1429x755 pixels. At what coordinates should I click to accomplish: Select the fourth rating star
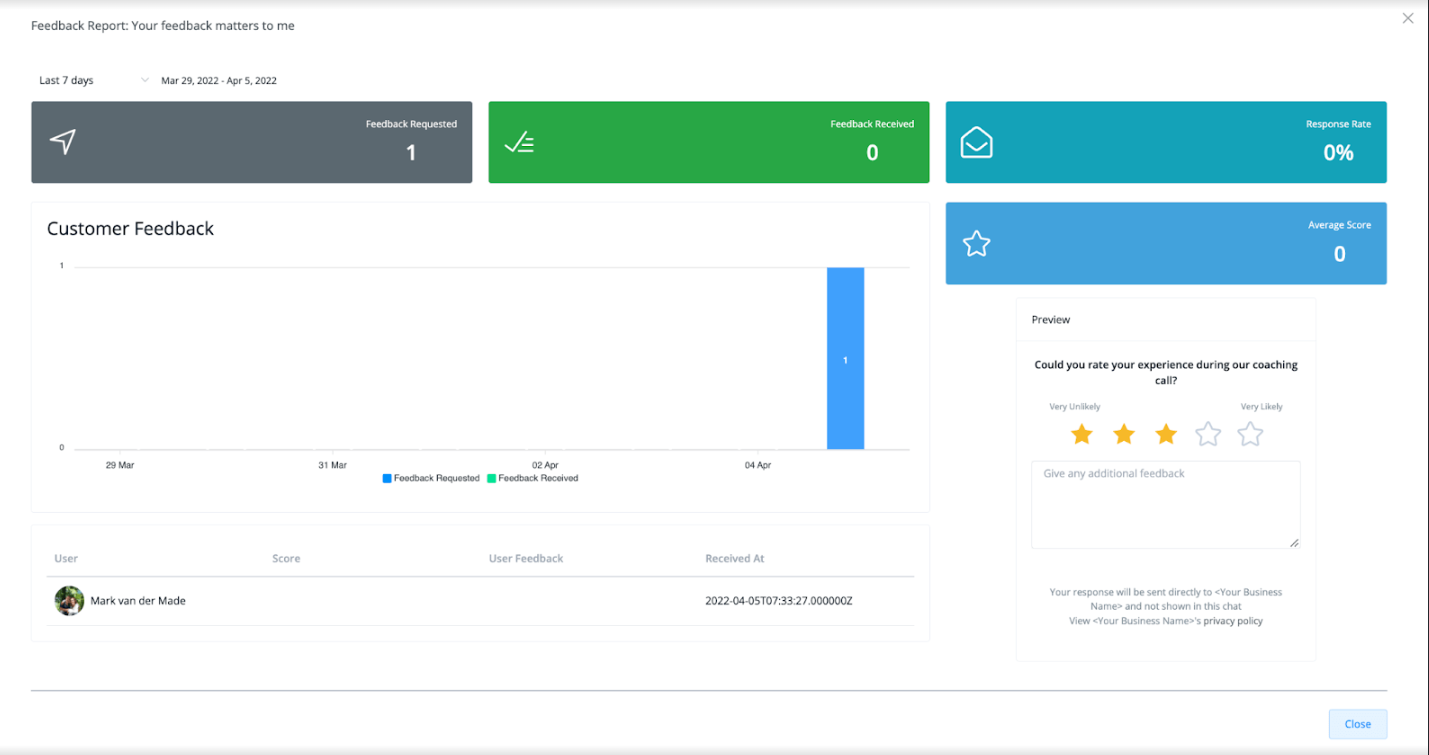(1208, 434)
